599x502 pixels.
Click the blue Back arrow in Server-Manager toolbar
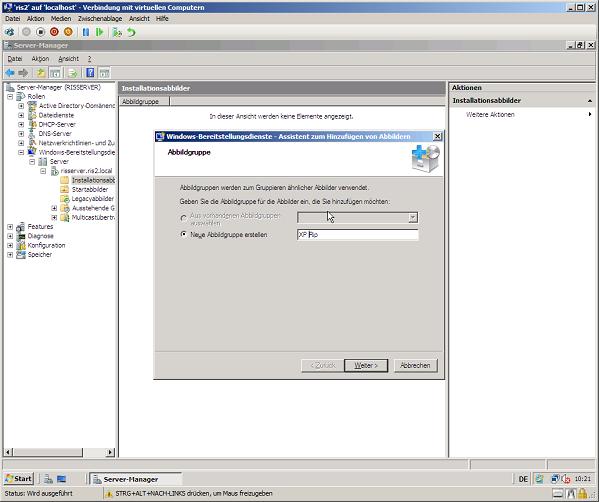[10, 73]
